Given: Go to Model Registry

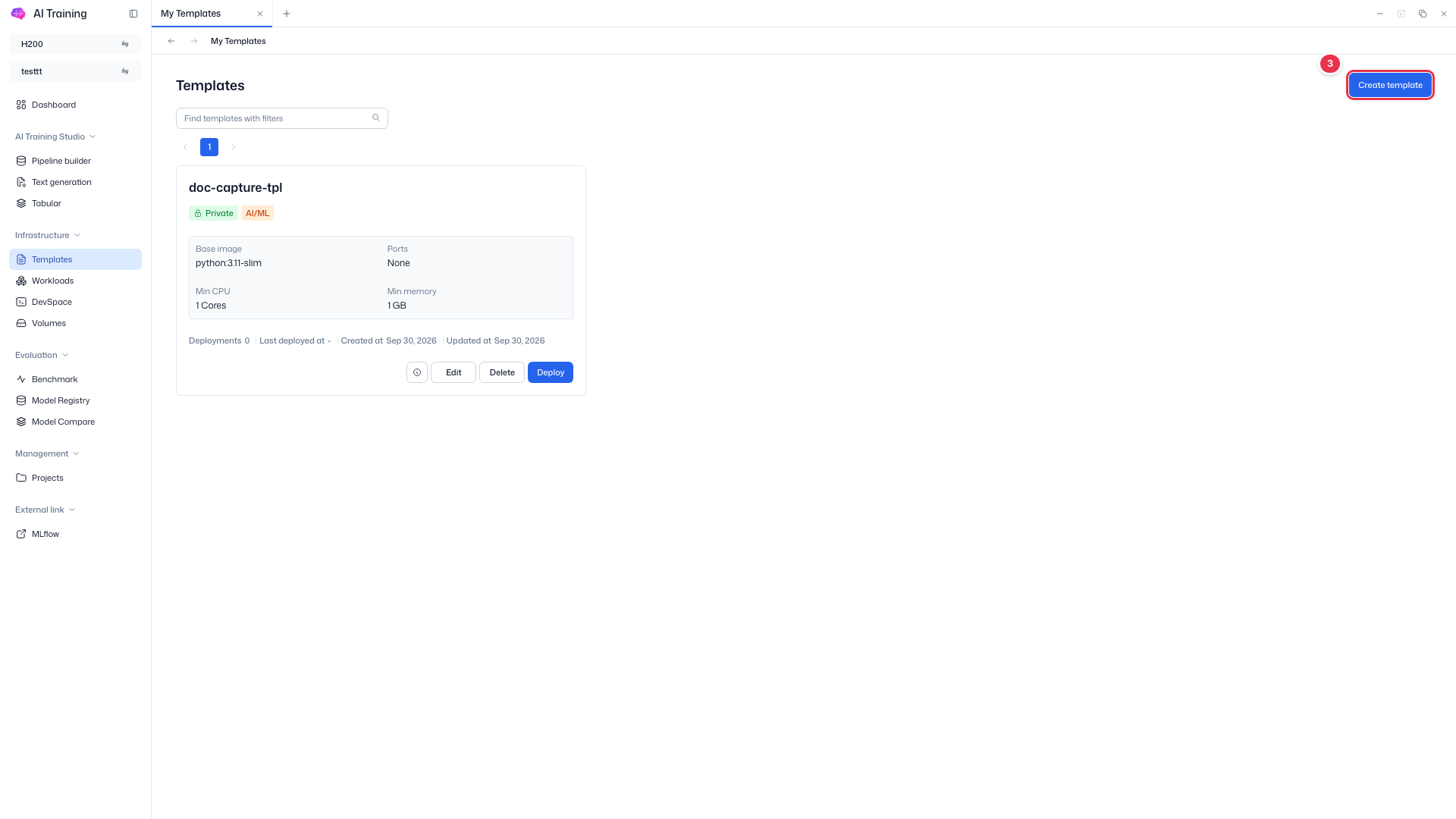Looking at the screenshot, I should pyautogui.click(x=75, y=400).
